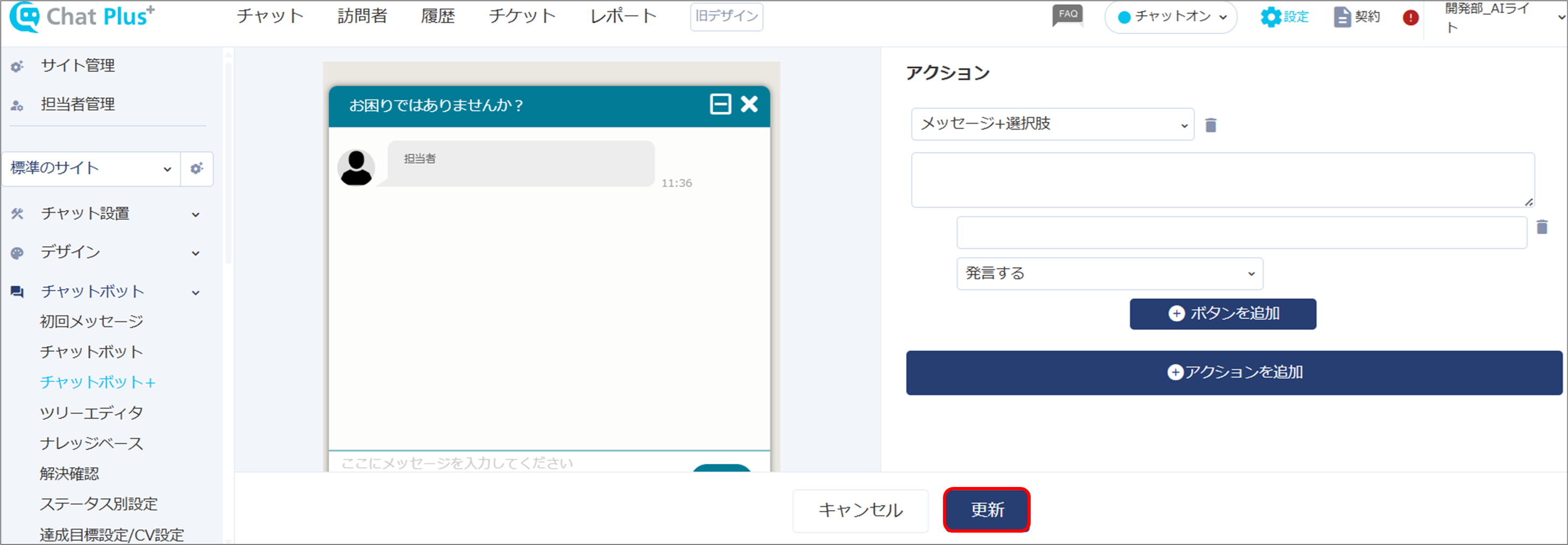Open the チャットオン status dropdown

1170,17
